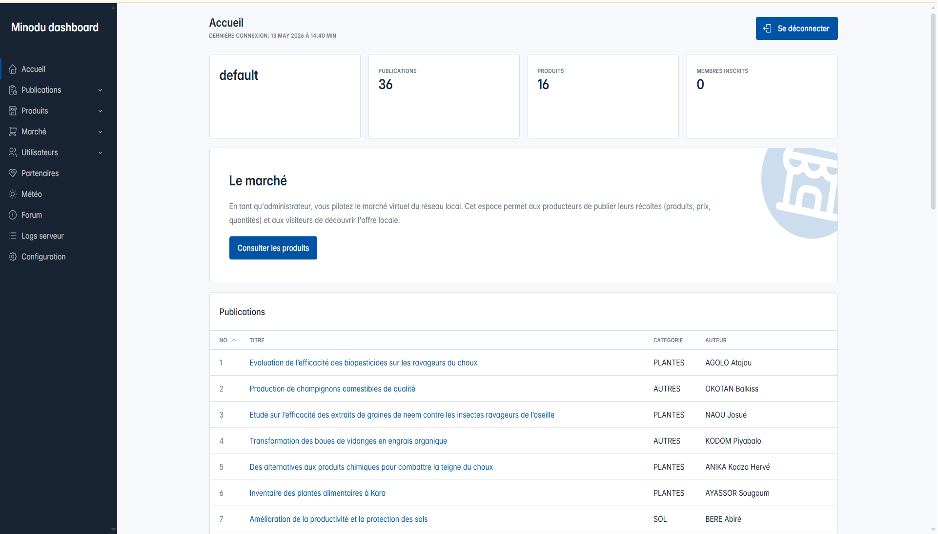Open Production de champignons comestibles link
Screen dimensions: 938x534
point(332,389)
